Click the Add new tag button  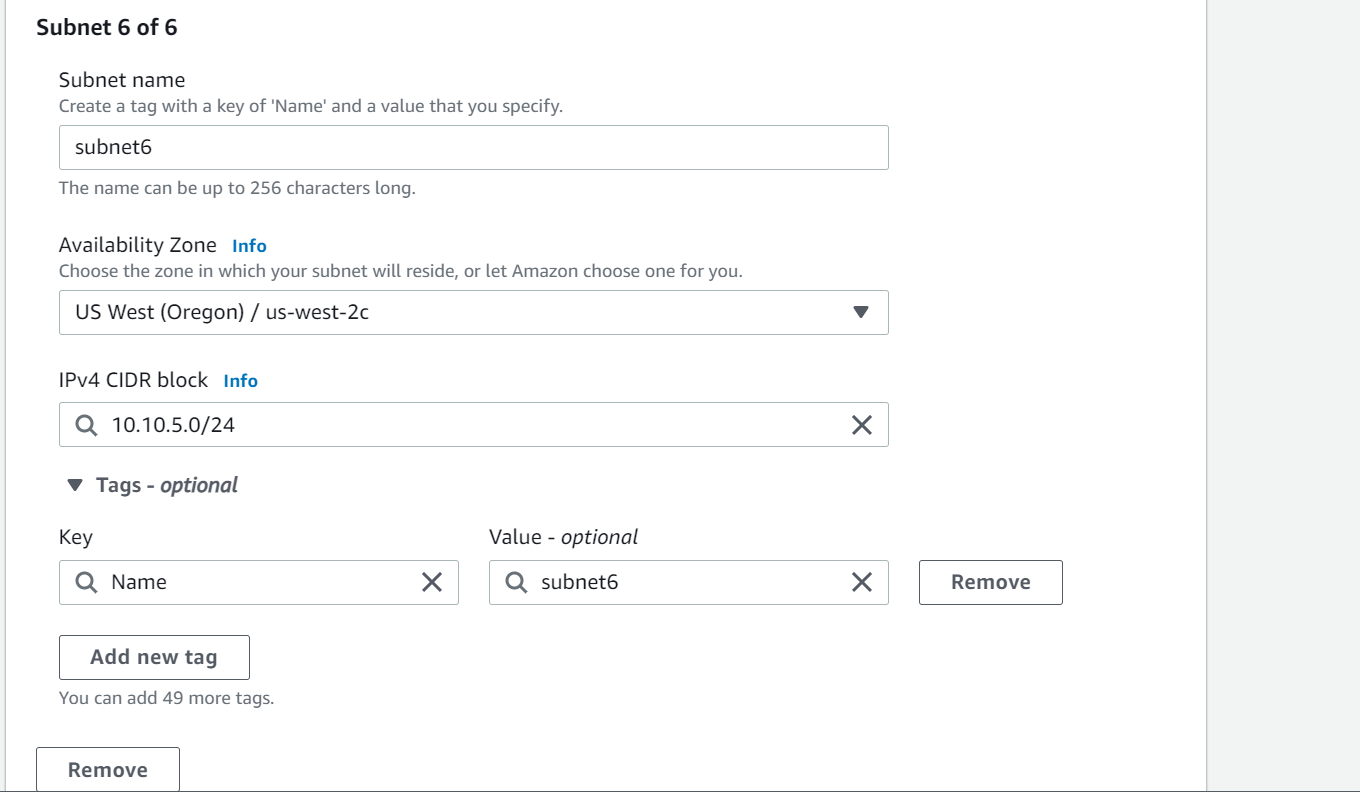[154, 657]
